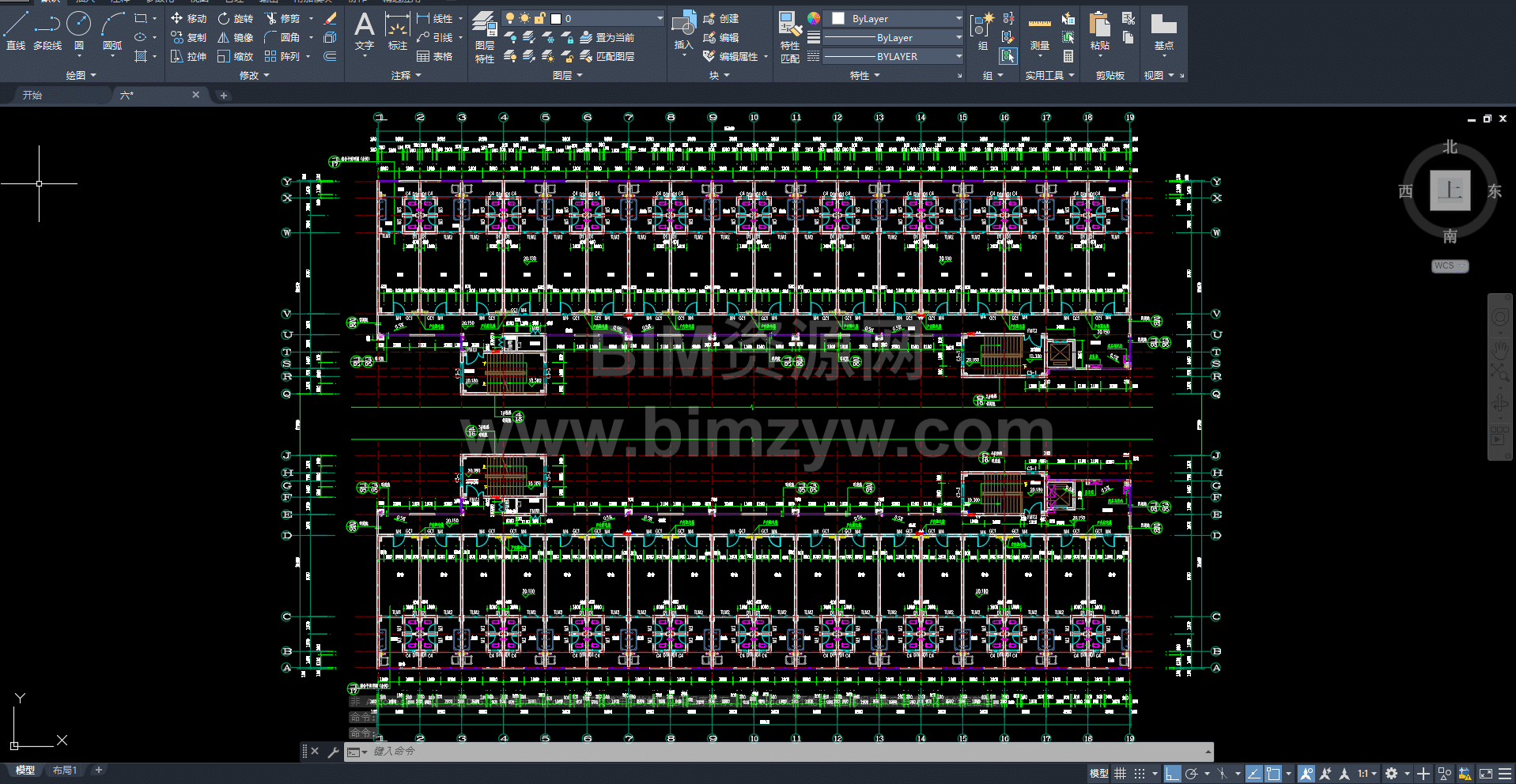Toggle the grid display in status bar

pyautogui.click(x=1120, y=774)
